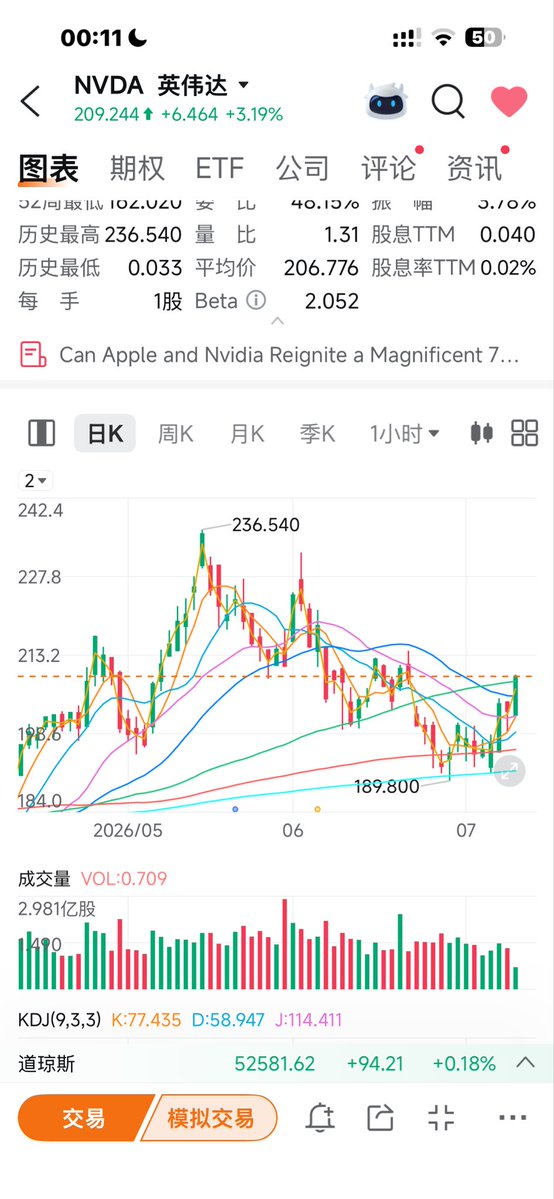This screenshot has width=554, height=1199.
Task: Tap the VOL:0.709 value
Action: coord(124,879)
